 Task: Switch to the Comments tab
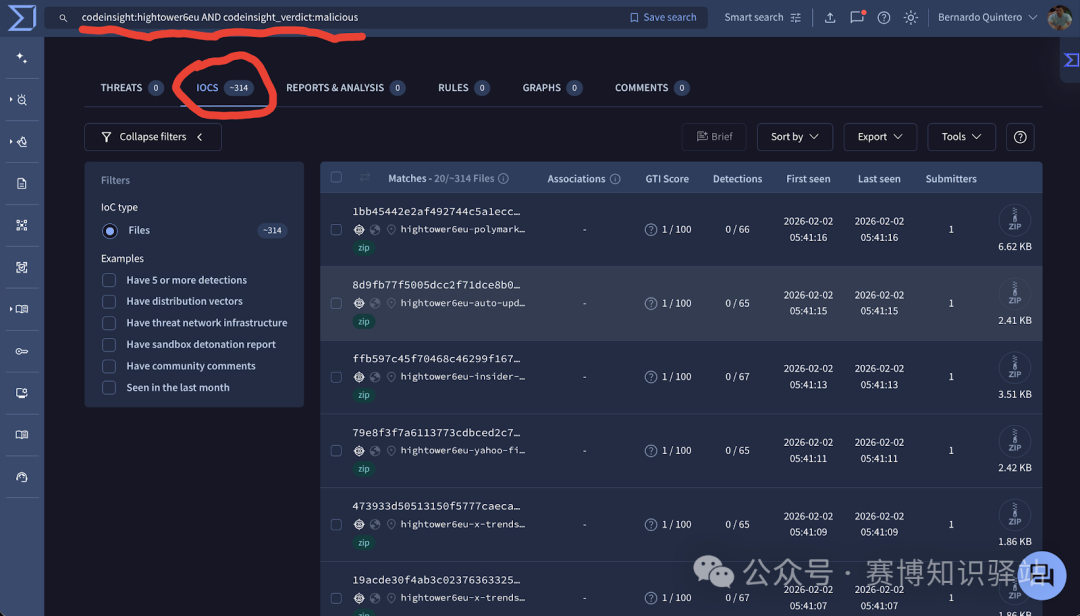pos(652,88)
